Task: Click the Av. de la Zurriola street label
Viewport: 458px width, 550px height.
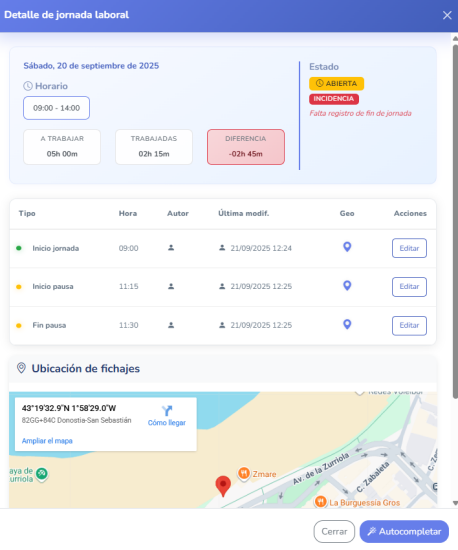Action: (321, 469)
